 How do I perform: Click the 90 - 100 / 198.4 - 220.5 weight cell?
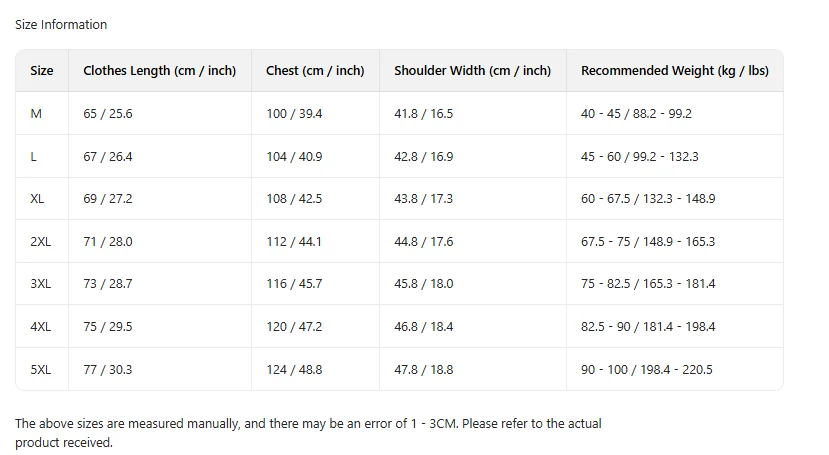point(646,370)
